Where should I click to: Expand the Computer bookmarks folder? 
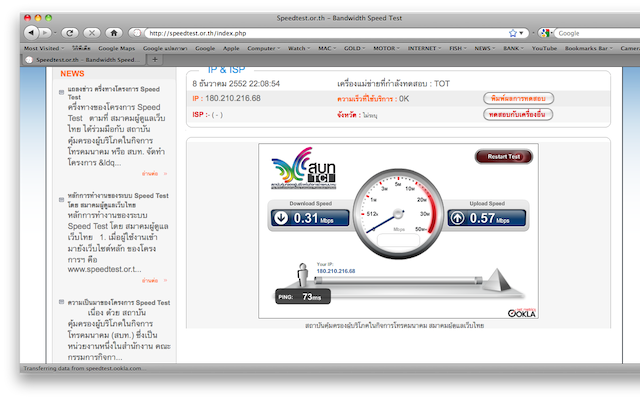[x=263, y=48]
